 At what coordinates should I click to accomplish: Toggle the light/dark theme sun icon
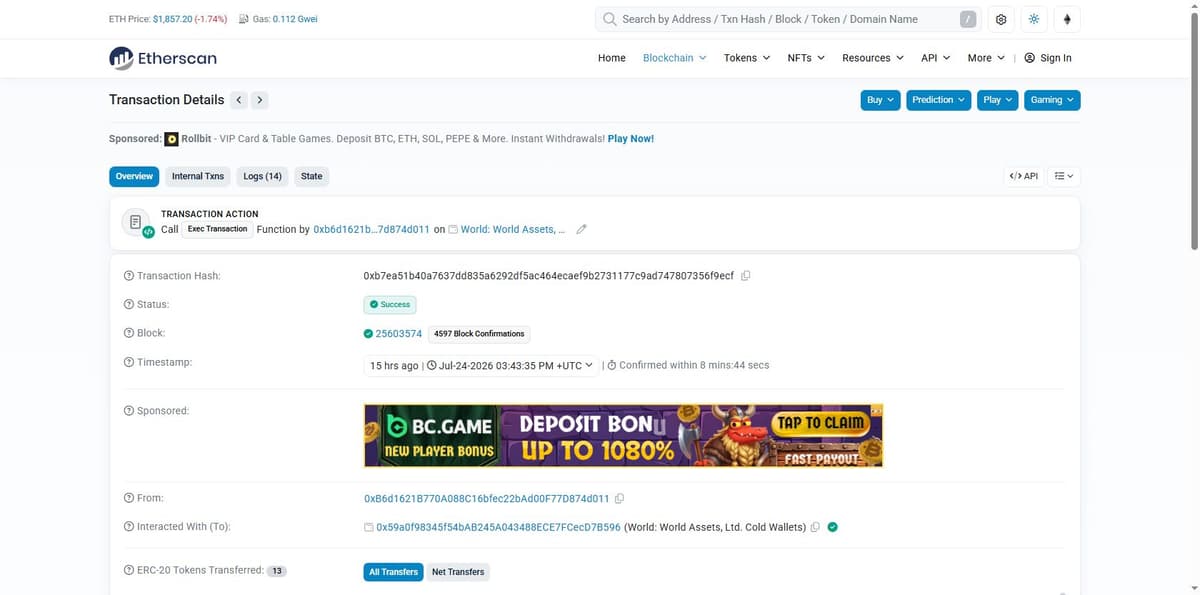tap(1034, 20)
